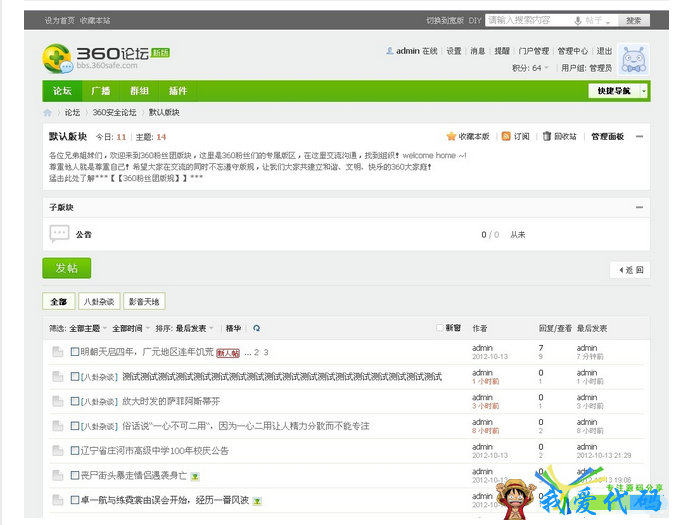Select the 八卦杂谈 category tab
Image resolution: width=679 pixels, height=525 pixels.
[99, 301]
